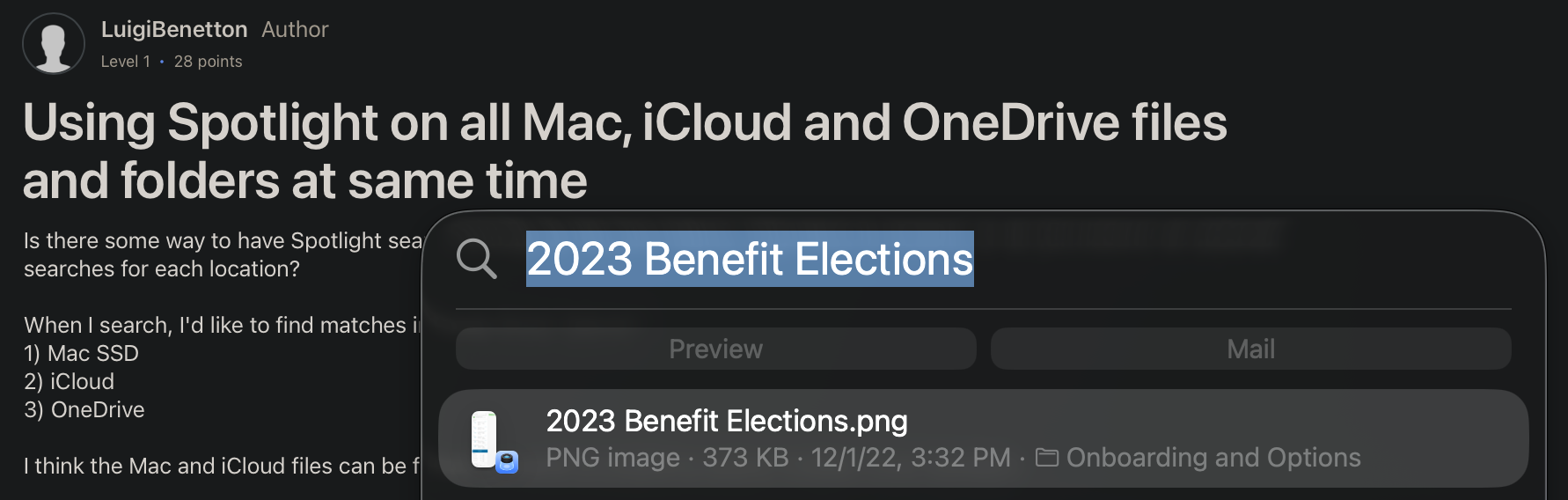Click the OneDrive list line
Viewport: 1568px width, 500px height.
[84, 410]
